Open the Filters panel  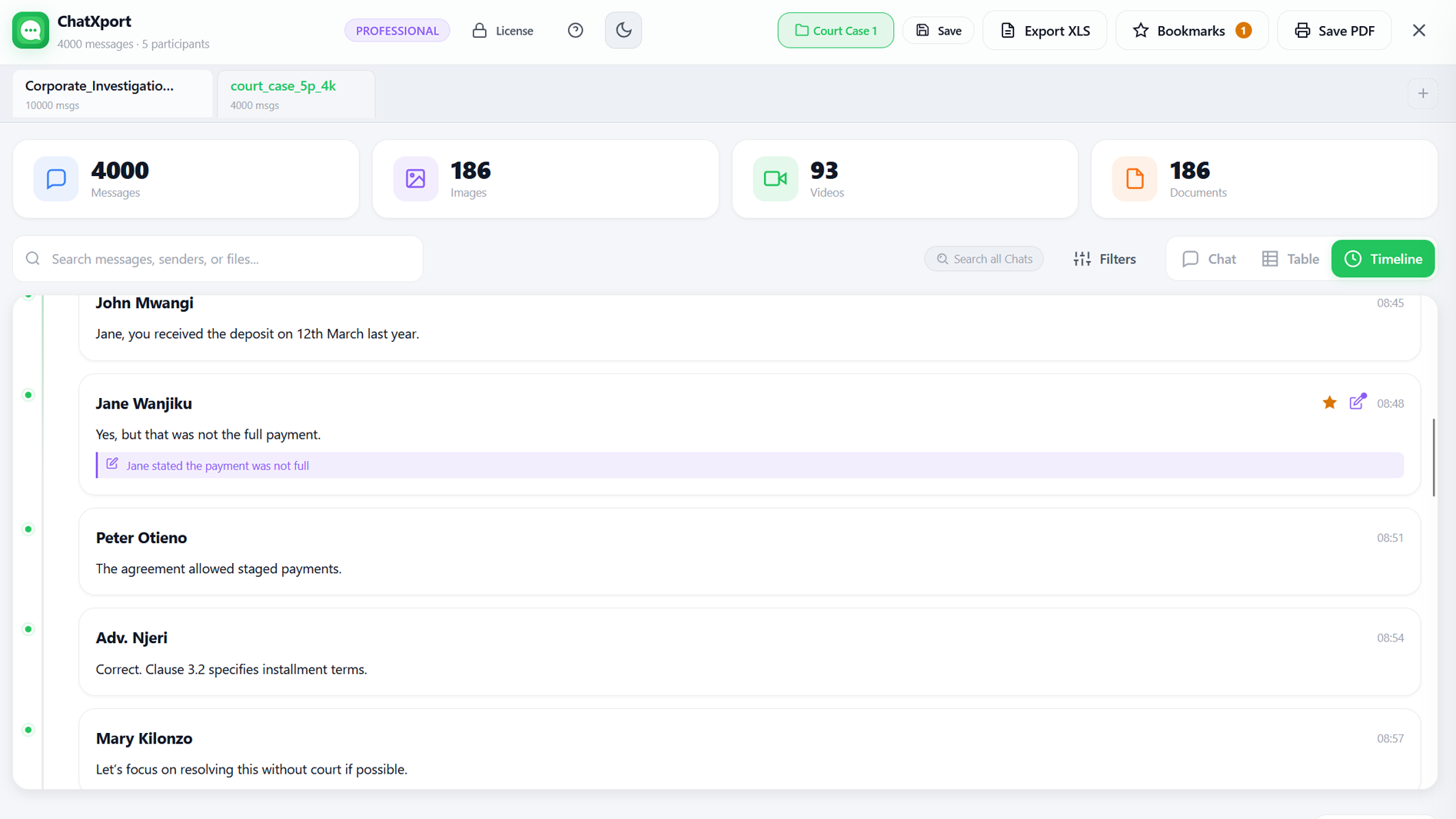click(1105, 259)
